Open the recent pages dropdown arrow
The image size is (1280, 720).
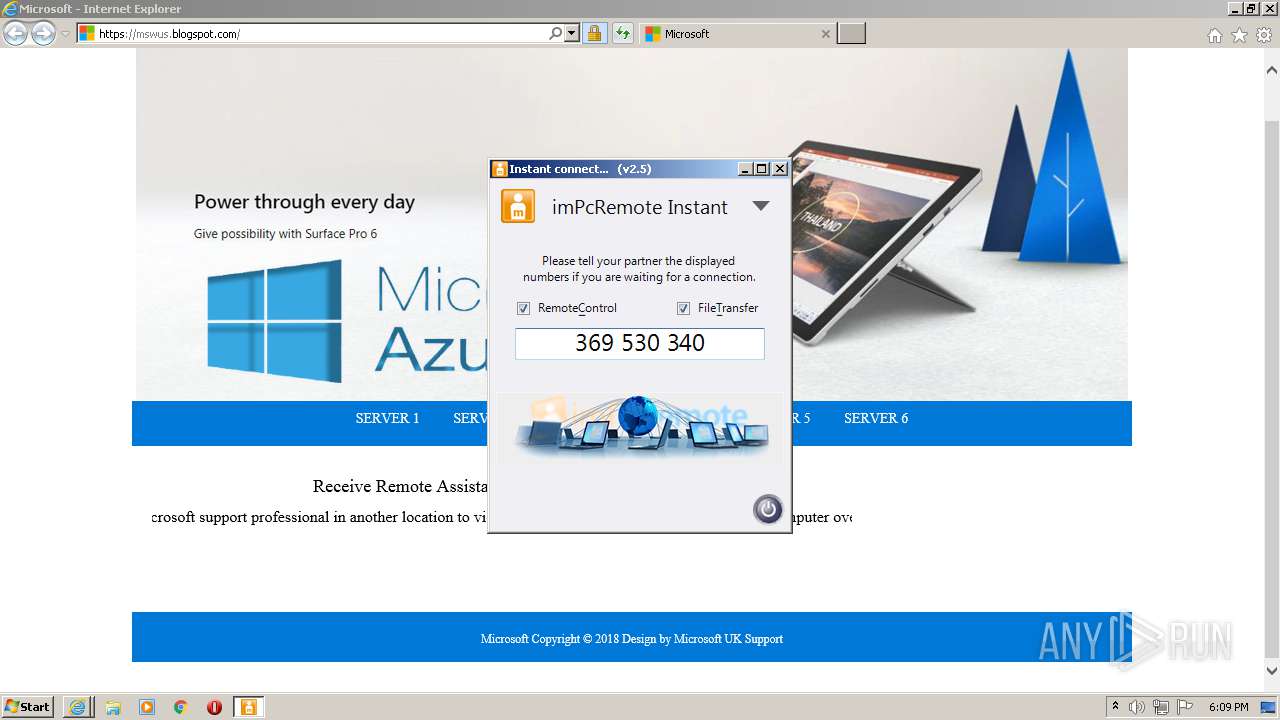coord(65,34)
